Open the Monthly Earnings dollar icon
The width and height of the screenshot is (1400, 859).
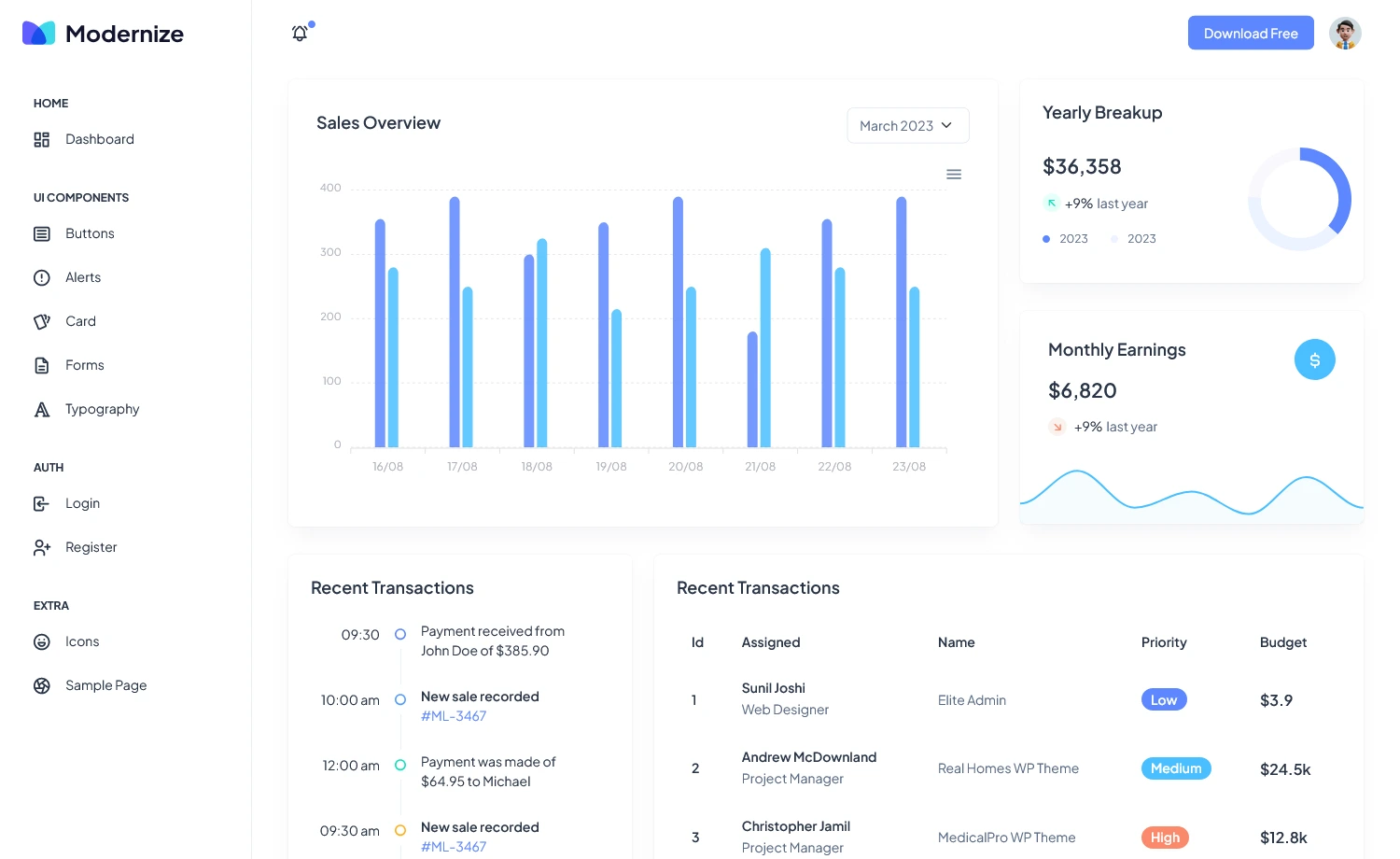[x=1314, y=359]
